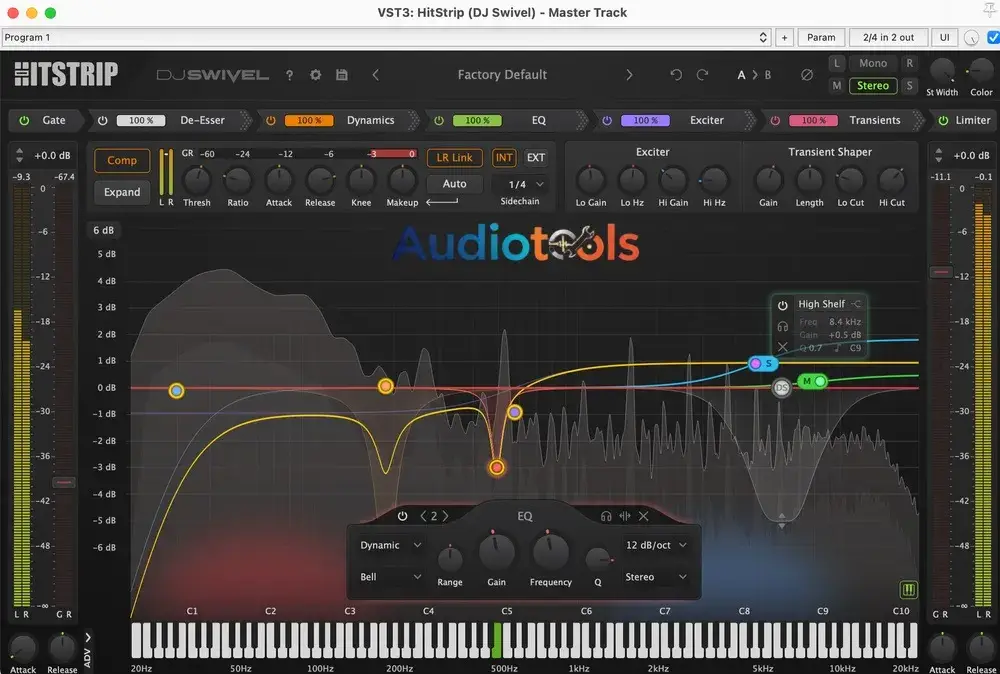Open the HitStrip settings gear
Screen dimensions: 1000x674
[x=316, y=75]
